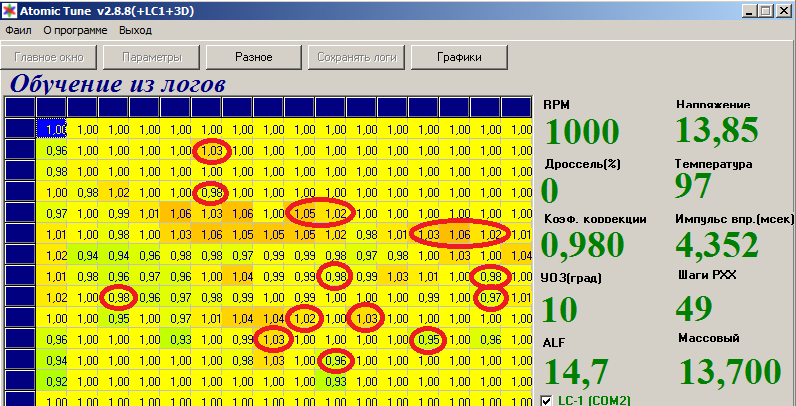
Task: Pick the red-circled 0,96 cell
Action: [337, 360]
